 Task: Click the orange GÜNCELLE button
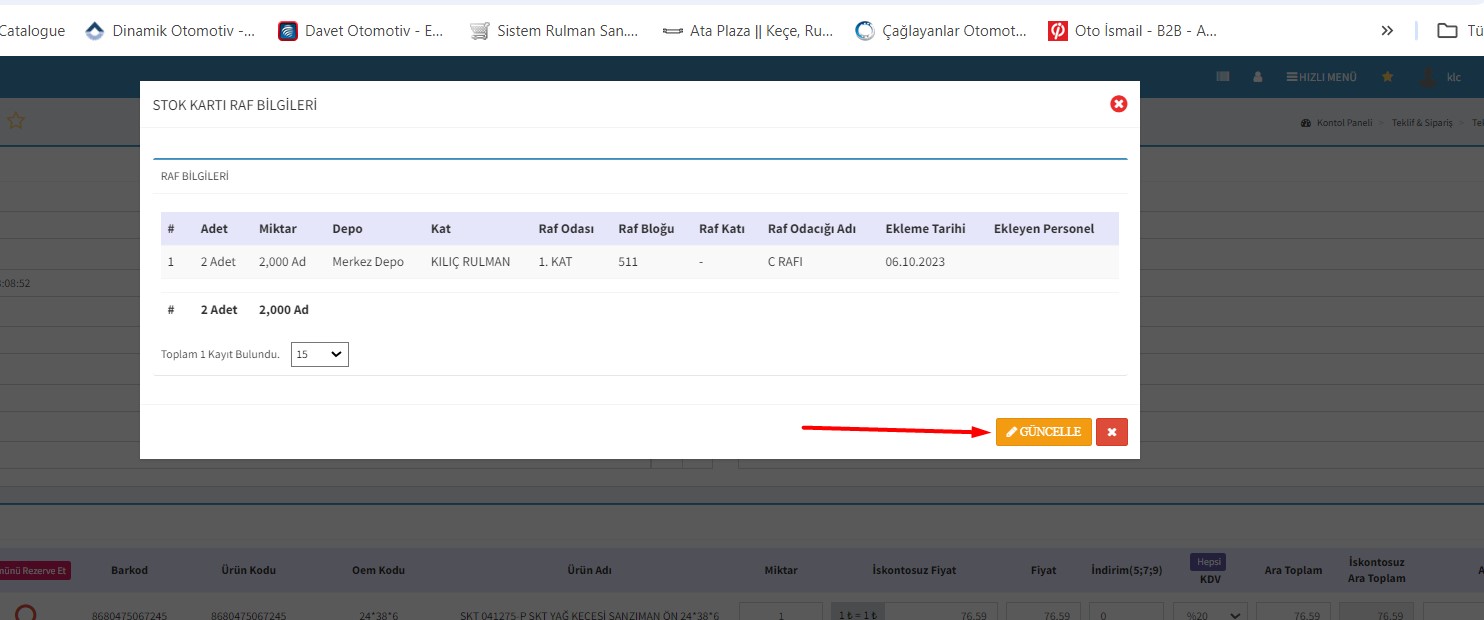point(1043,432)
